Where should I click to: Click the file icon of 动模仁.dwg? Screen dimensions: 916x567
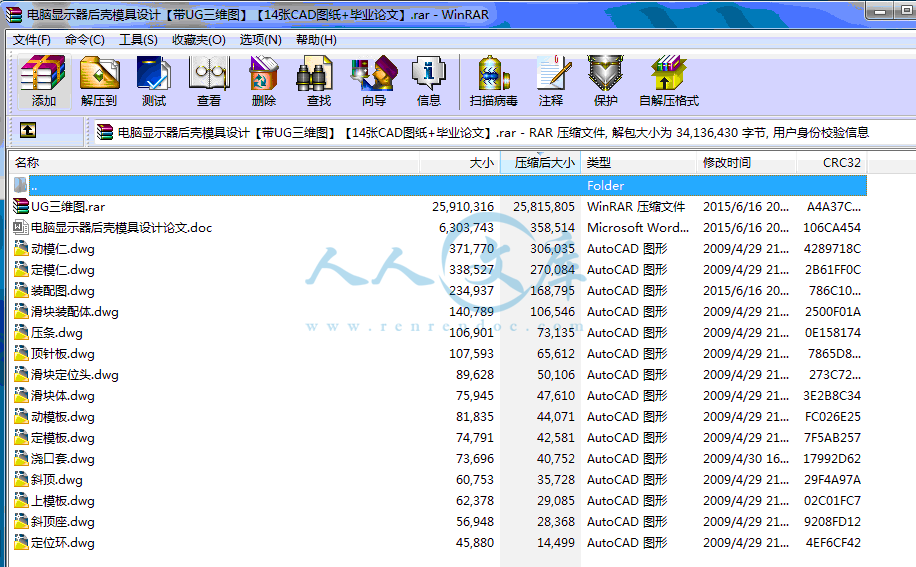tap(21, 248)
